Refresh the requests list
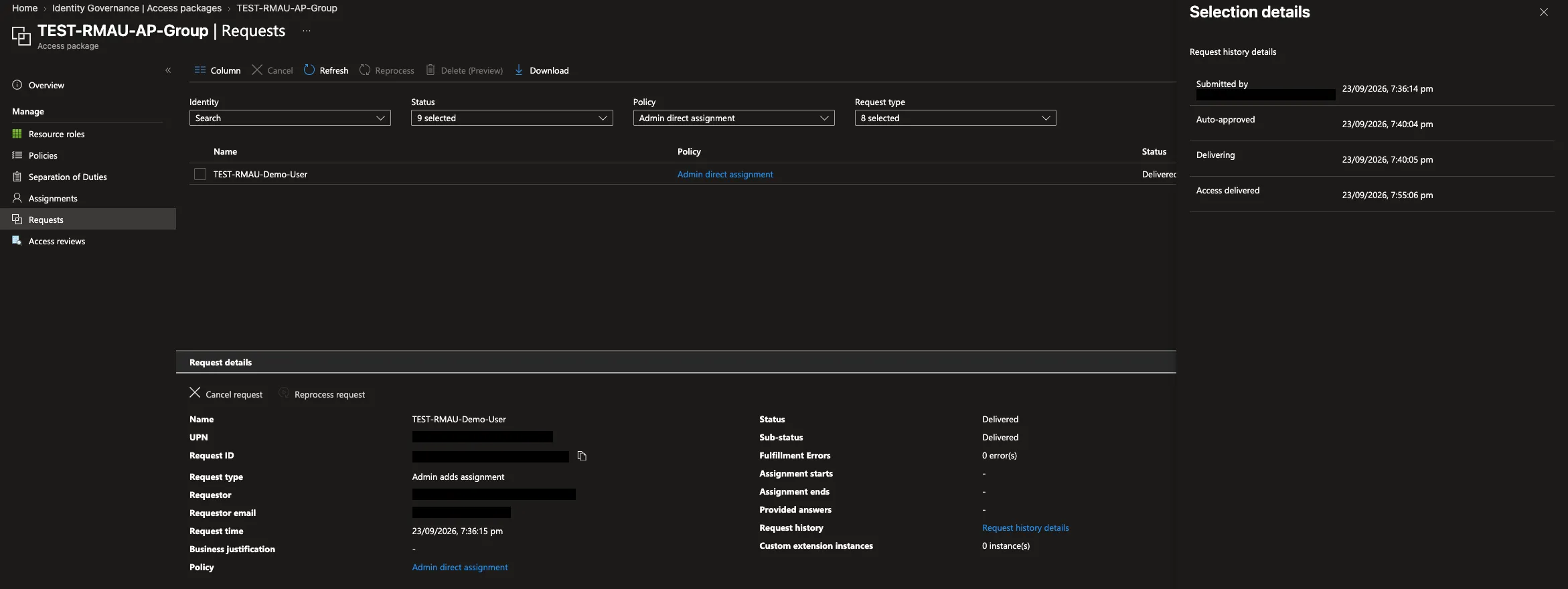This screenshot has height=589, width=1568. (326, 70)
